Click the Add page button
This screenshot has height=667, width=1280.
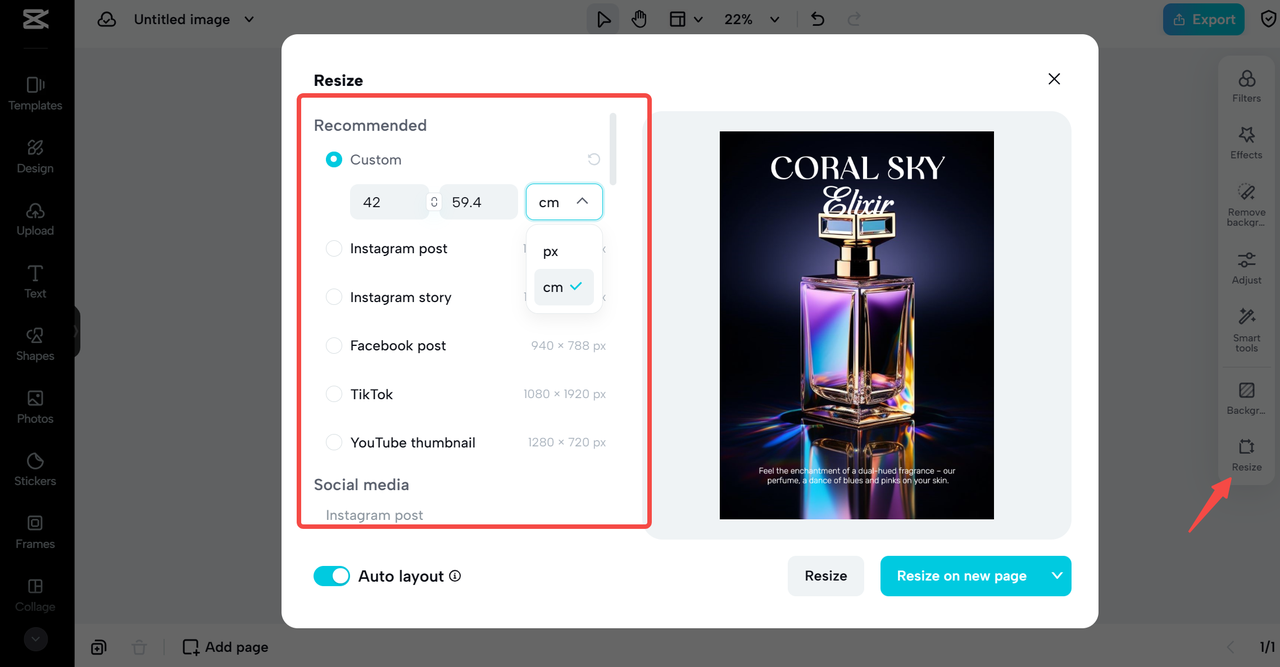click(225, 647)
